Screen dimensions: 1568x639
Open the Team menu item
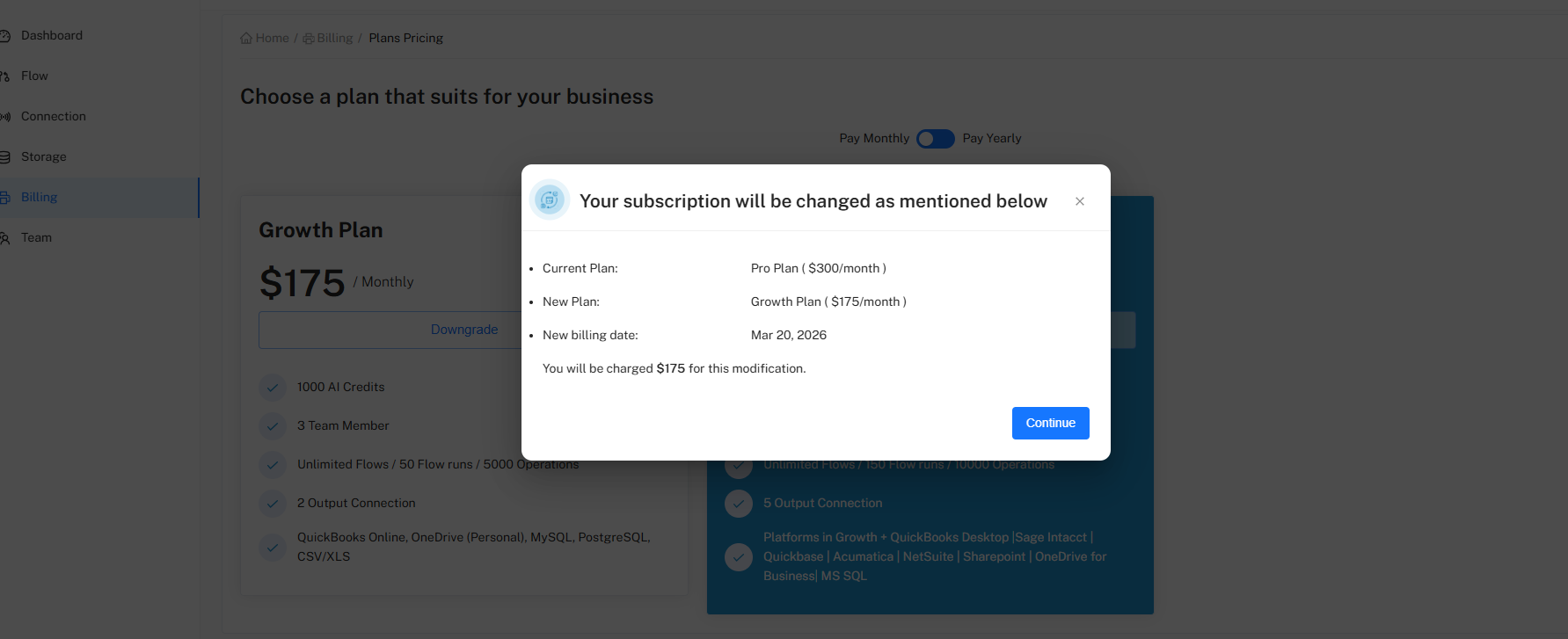(x=36, y=238)
